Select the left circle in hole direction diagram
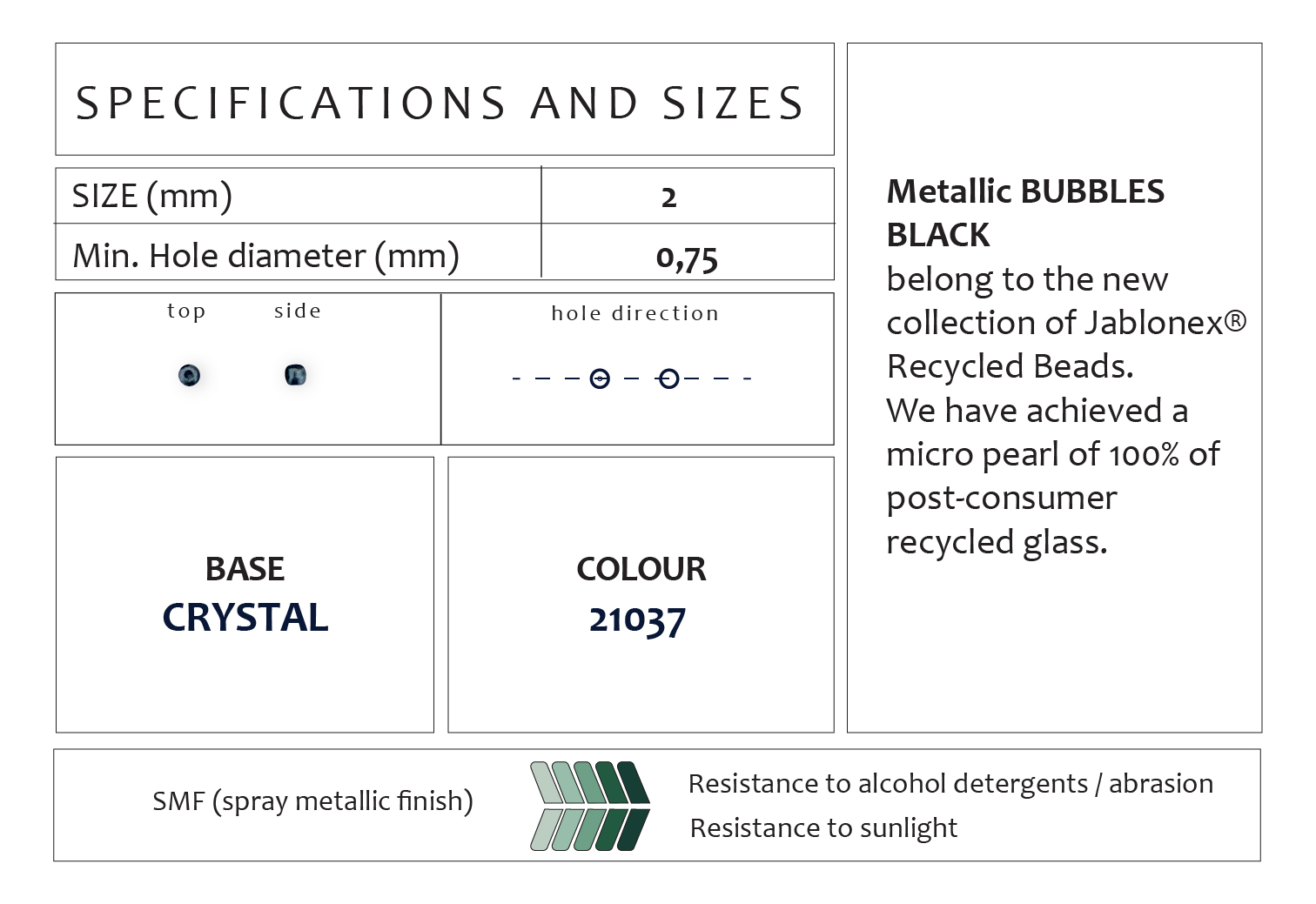The width and height of the screenshot is (1316, 904). click(600, 378)
